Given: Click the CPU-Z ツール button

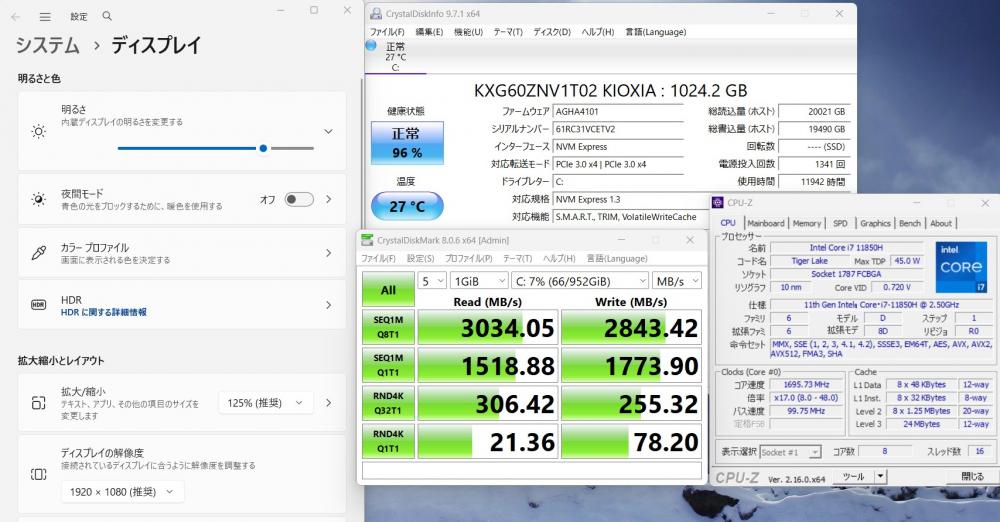Looking at the screenshot, I should click(x=854, y=476).
